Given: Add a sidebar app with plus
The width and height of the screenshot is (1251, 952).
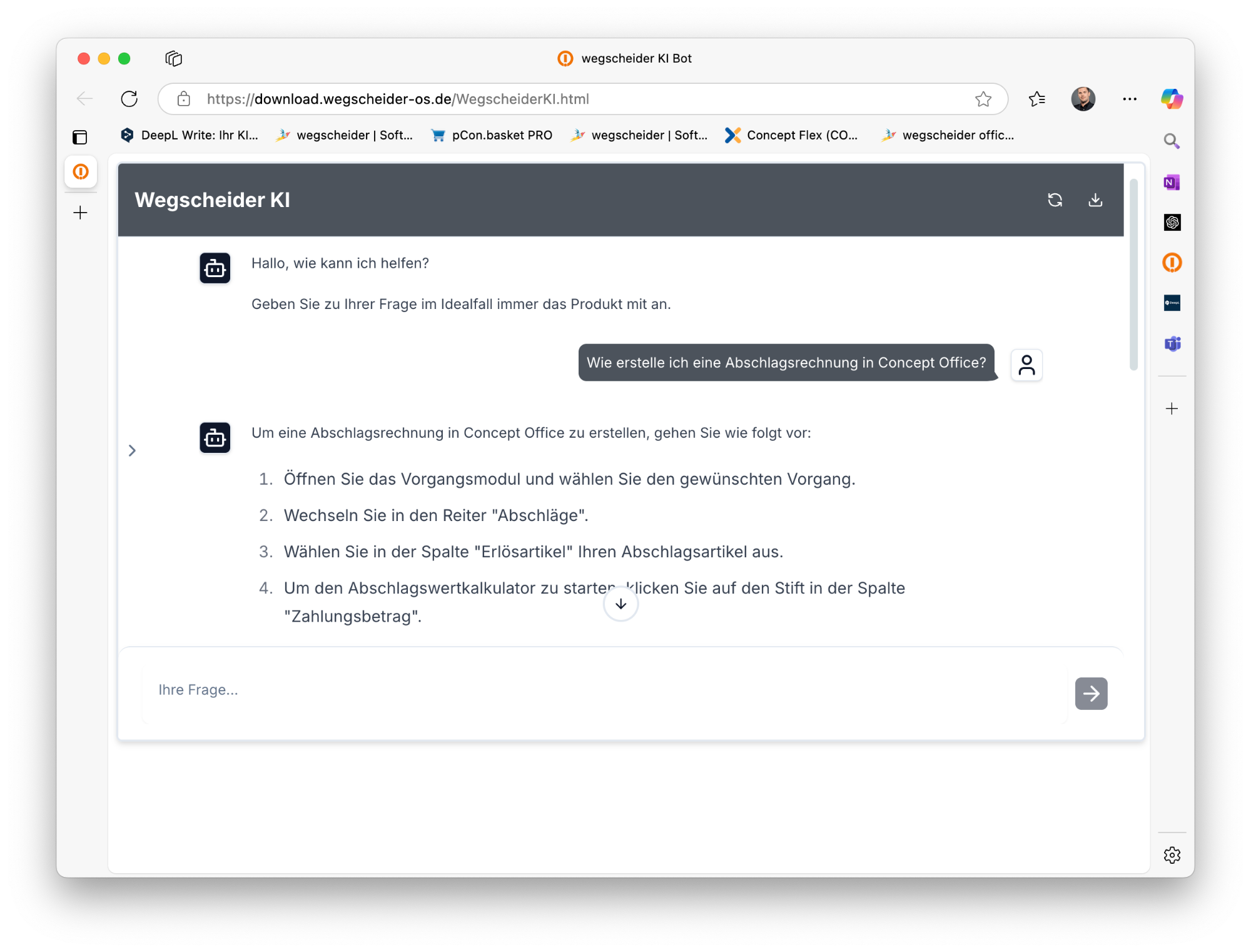Looking at the screenshot, I should click(x=1172, y=408).
